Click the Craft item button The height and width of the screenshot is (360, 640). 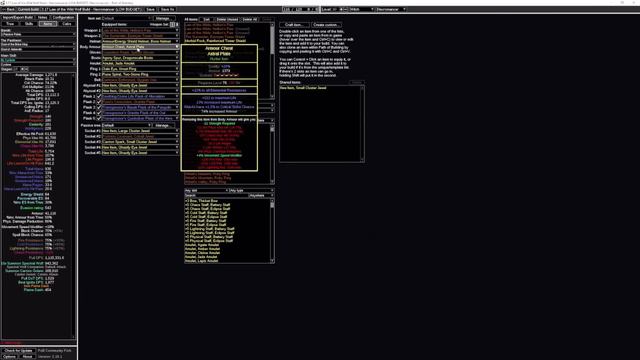[x=294, y=25]
